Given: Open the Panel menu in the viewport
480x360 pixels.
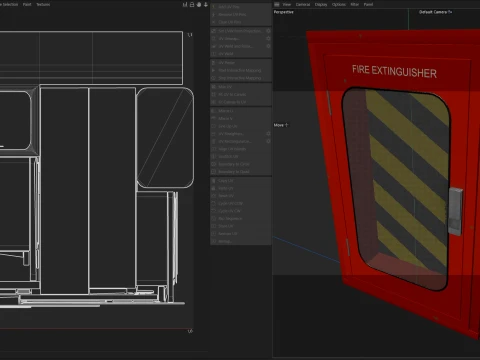Looking at the screenshot, I should pyautogui.click(x=368, y=4).
